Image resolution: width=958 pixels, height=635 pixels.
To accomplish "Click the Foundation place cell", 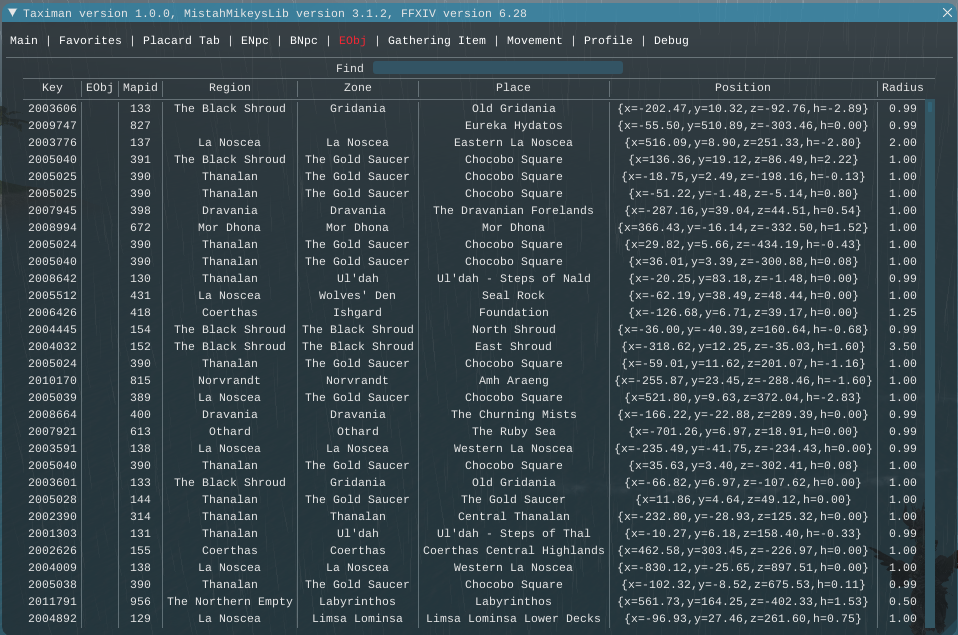I will point(513,312).
